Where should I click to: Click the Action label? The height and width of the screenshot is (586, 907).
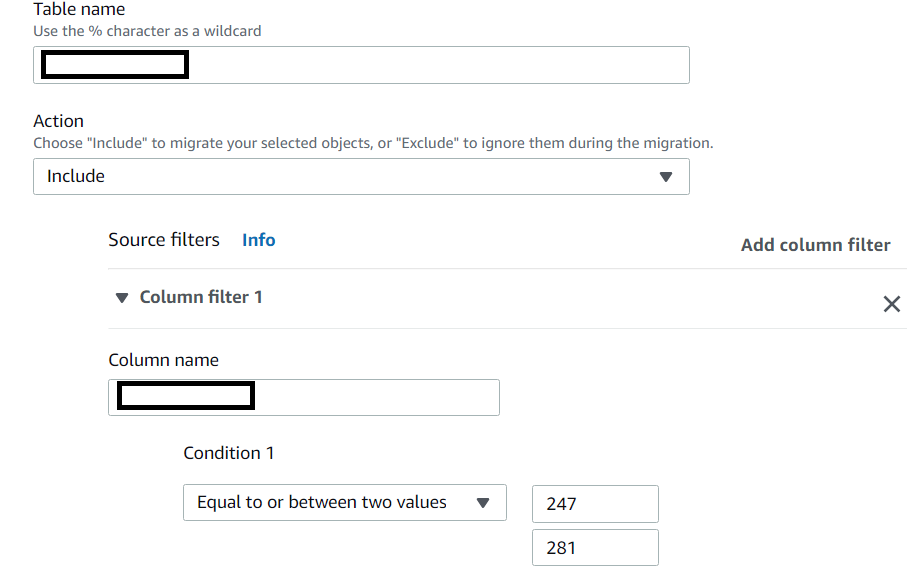(x=58, y=121)
